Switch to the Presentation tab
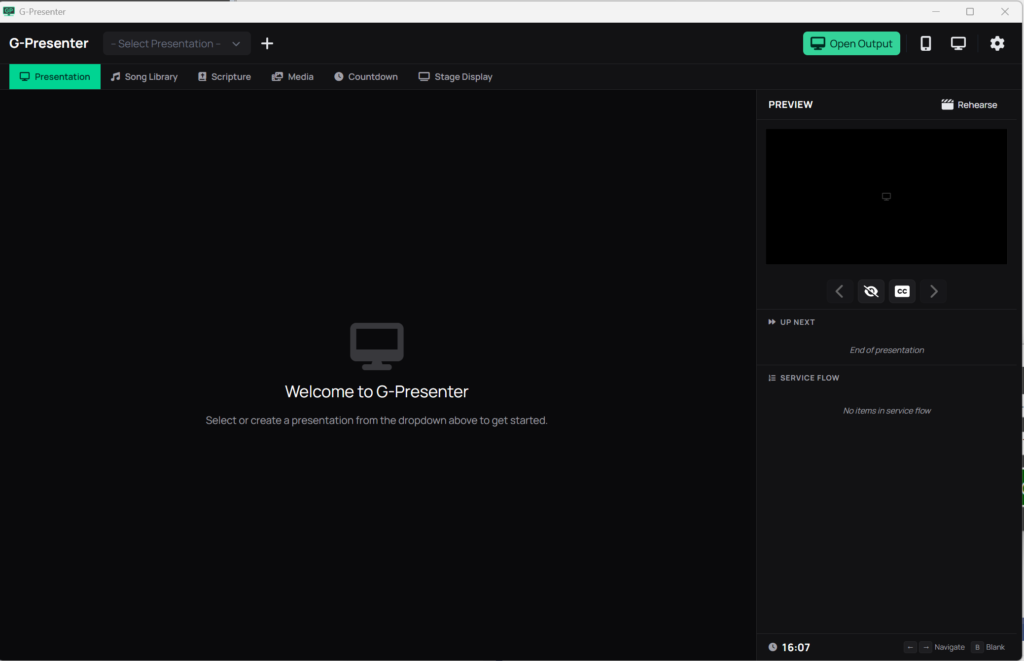 [55, 76]
